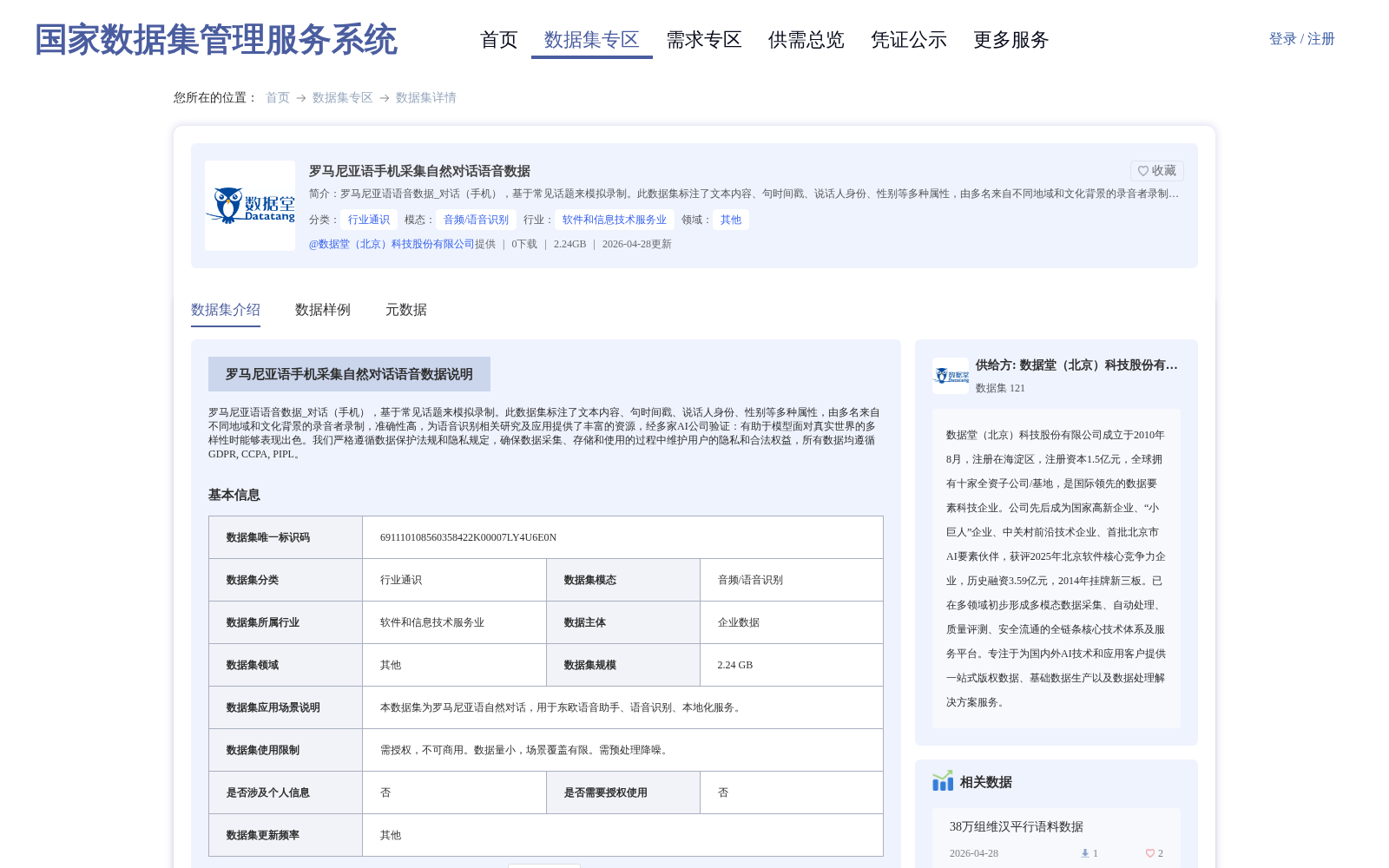Click 是否需要授权使用 label cell
1389x868 pixels.
623,792
